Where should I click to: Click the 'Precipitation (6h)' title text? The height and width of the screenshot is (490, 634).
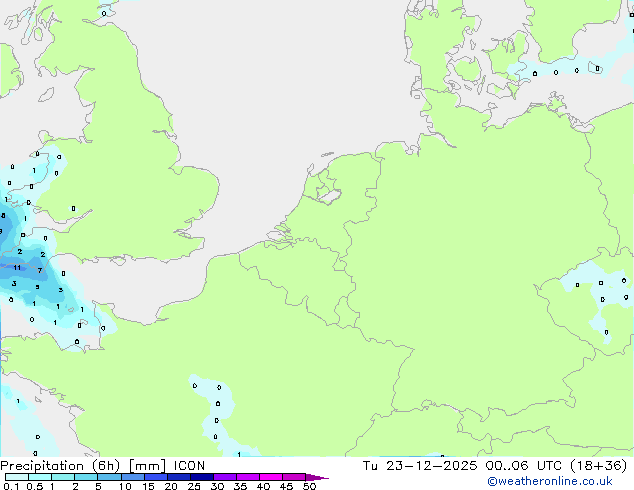[60, 466]
